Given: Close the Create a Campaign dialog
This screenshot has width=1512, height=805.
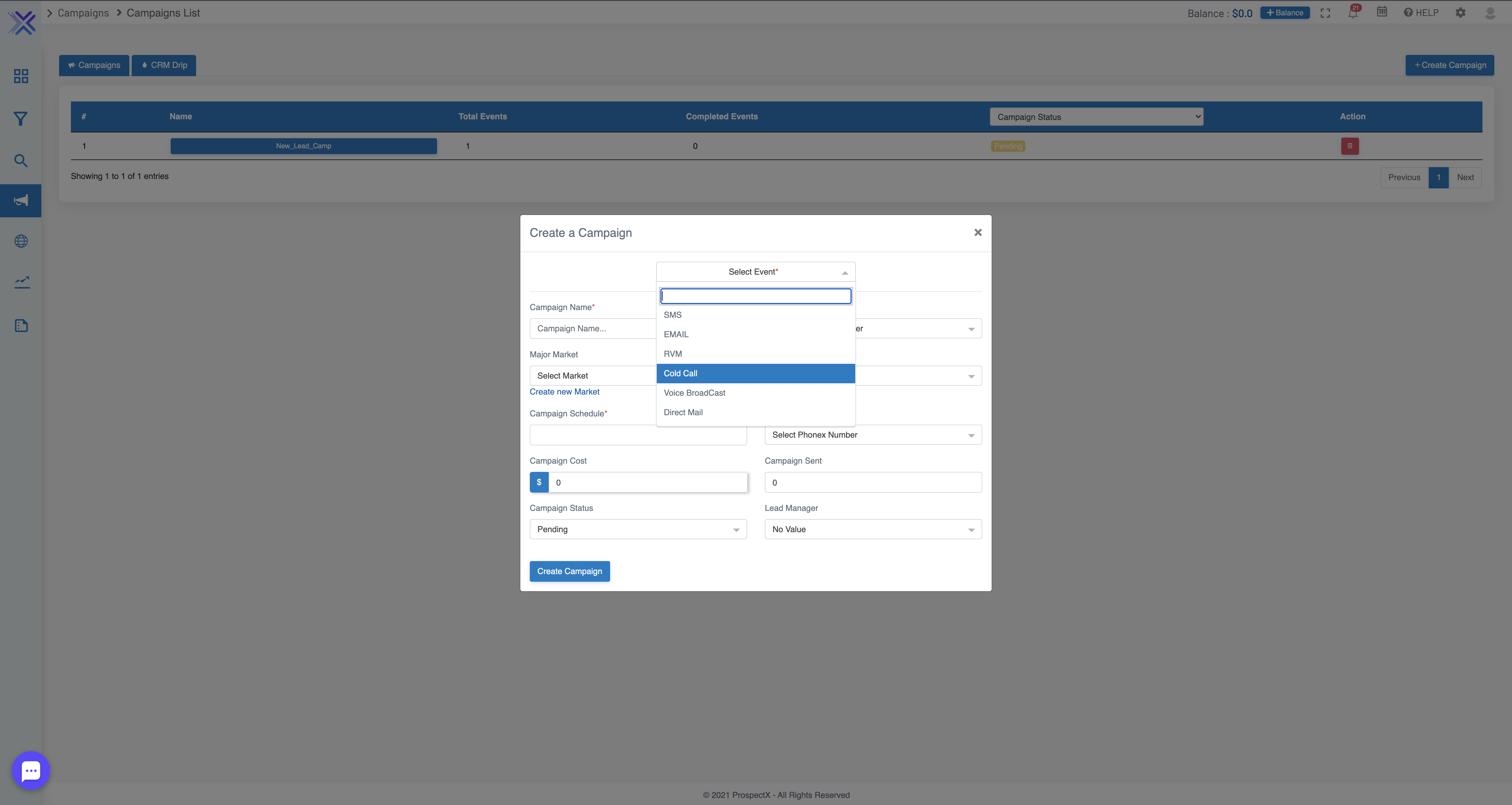Looking at the screenshot, I should [978, 232].
